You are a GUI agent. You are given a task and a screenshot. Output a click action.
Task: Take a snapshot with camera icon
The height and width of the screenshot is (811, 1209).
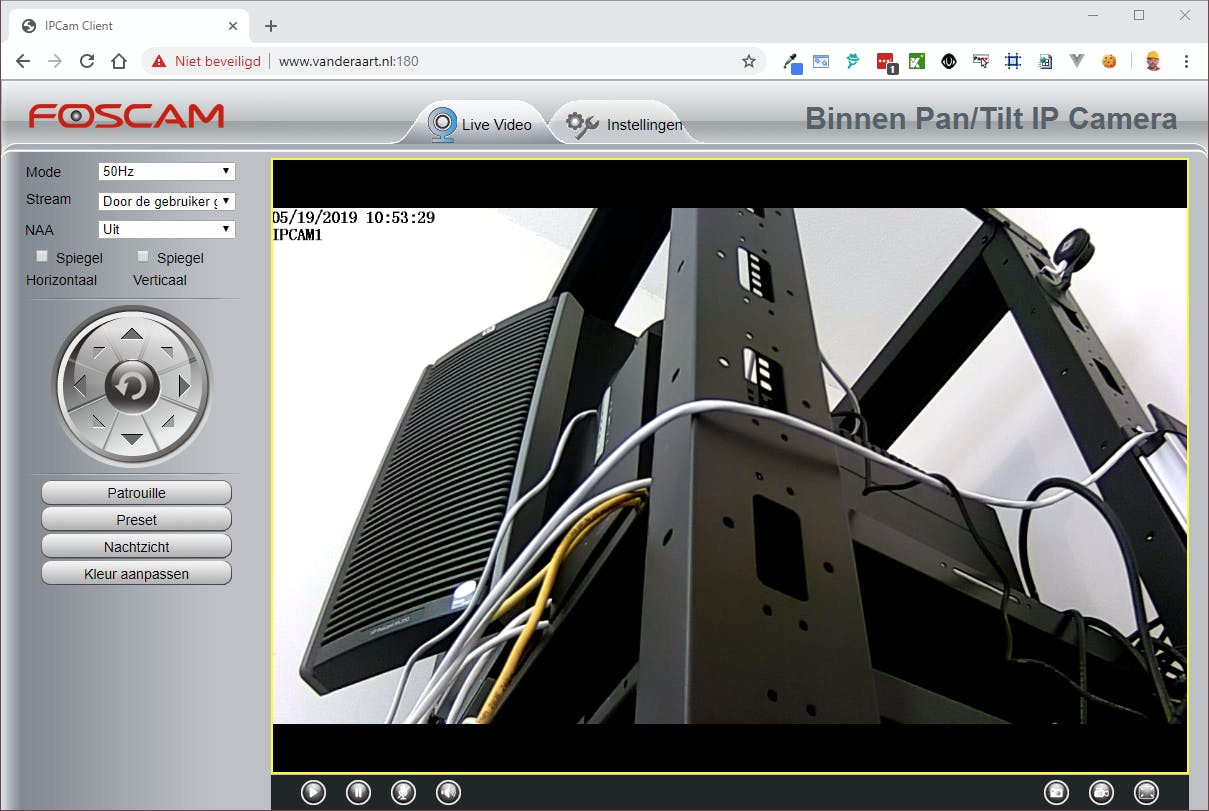tap(1056, 792)
